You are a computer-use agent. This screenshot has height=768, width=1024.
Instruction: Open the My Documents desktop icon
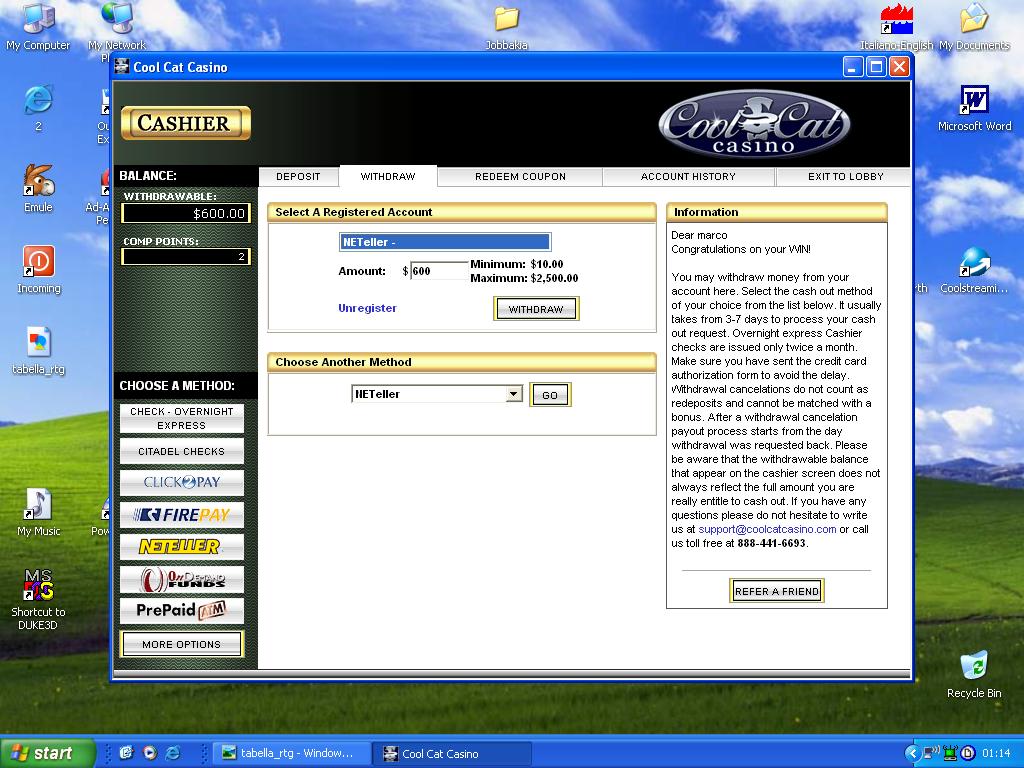click(974, 26)
